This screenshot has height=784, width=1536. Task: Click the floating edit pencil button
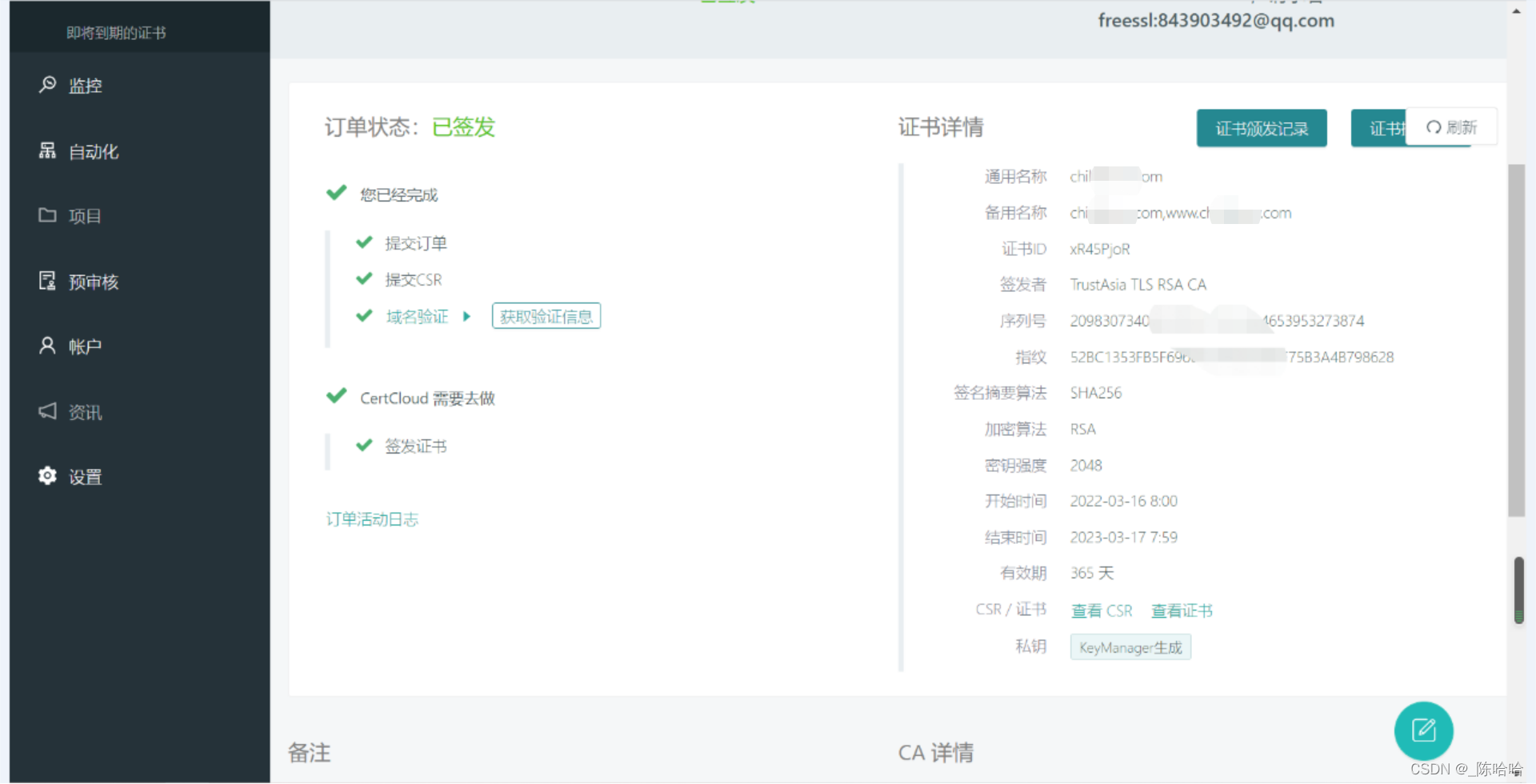(1423, 730)
